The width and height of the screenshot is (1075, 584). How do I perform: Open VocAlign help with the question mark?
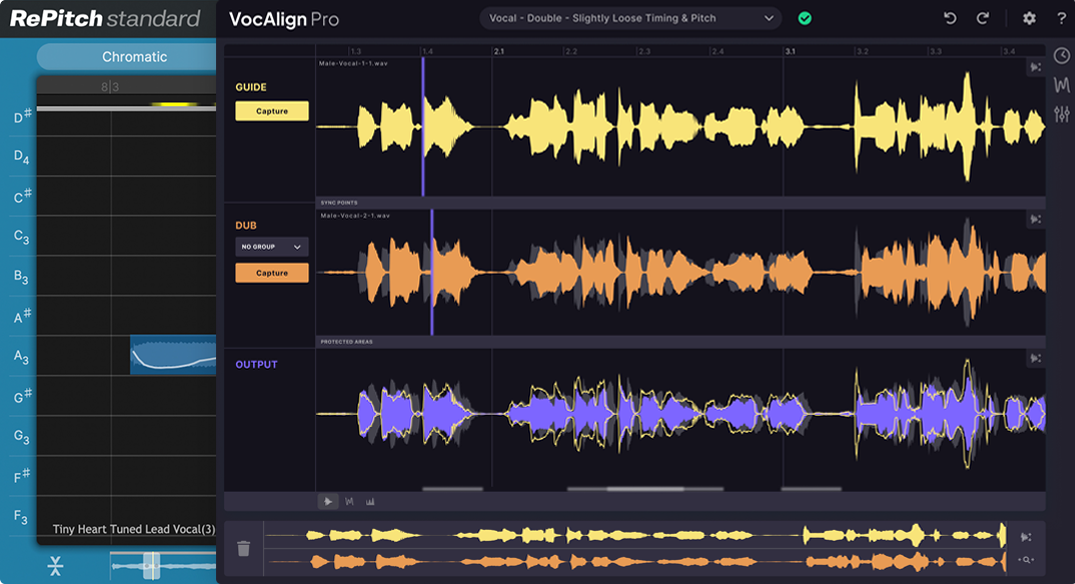pos(1062,17)
